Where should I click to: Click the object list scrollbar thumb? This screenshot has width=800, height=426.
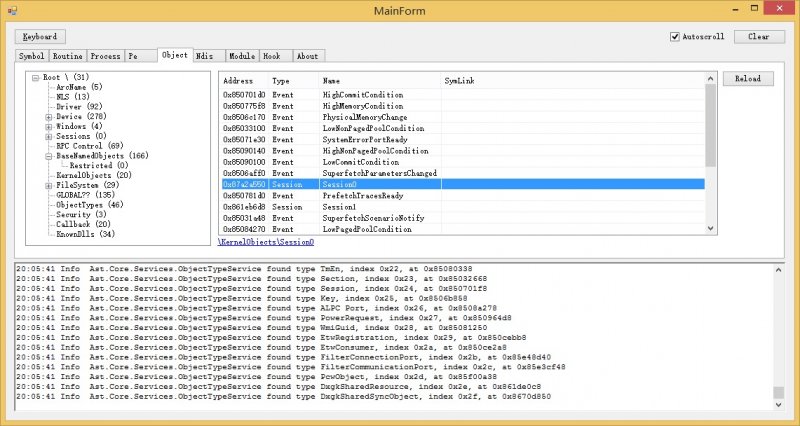(x=710, y=126)
